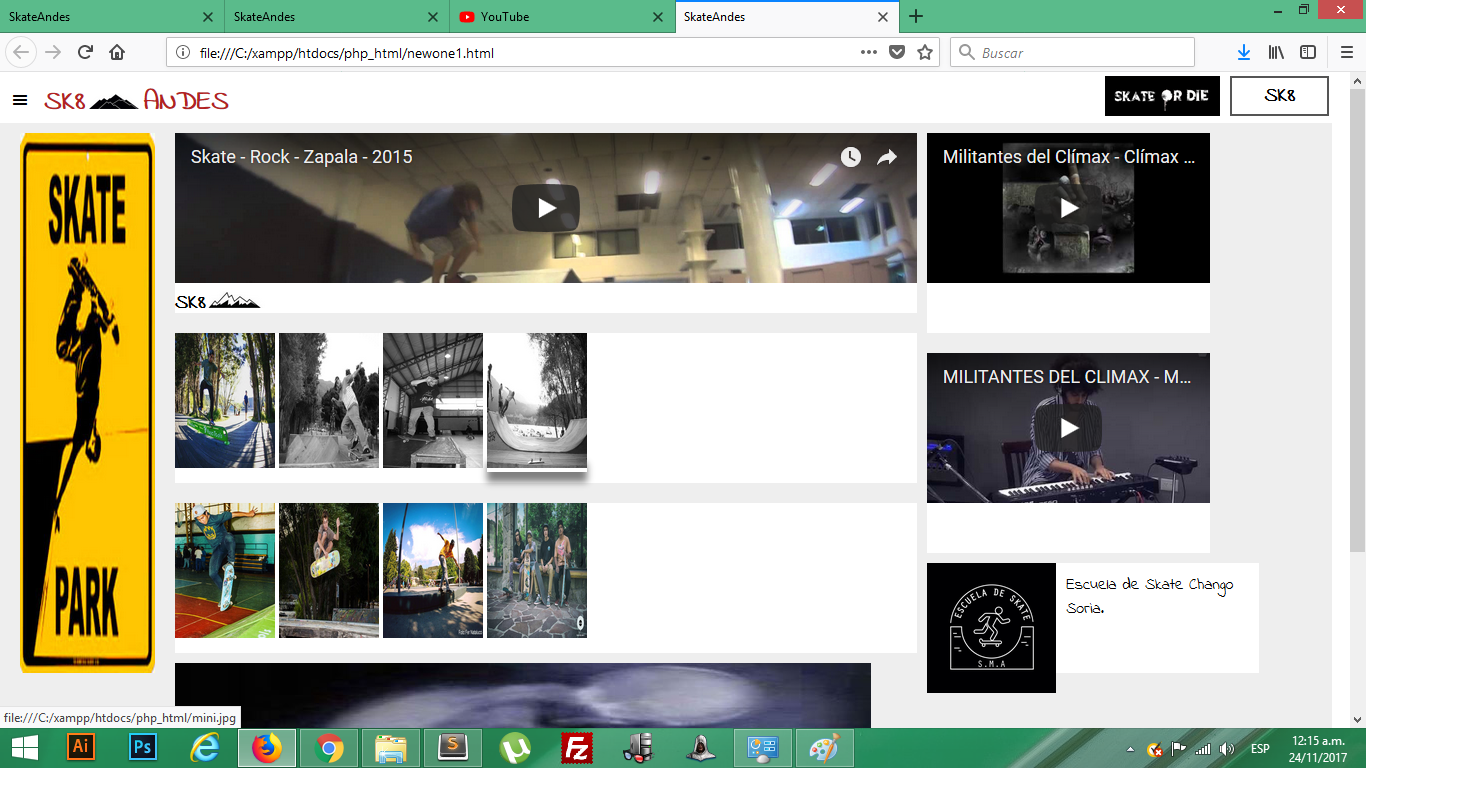Click the Watch later clock icon on Zapala video
1462x792 pixels.
851,157
